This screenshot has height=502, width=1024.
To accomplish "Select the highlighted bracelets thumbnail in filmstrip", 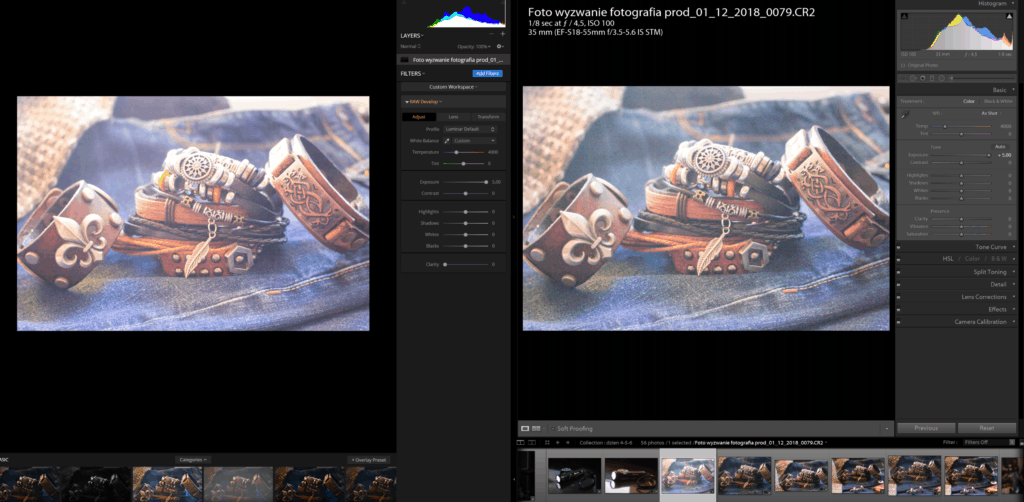I will tap(688, 474).
